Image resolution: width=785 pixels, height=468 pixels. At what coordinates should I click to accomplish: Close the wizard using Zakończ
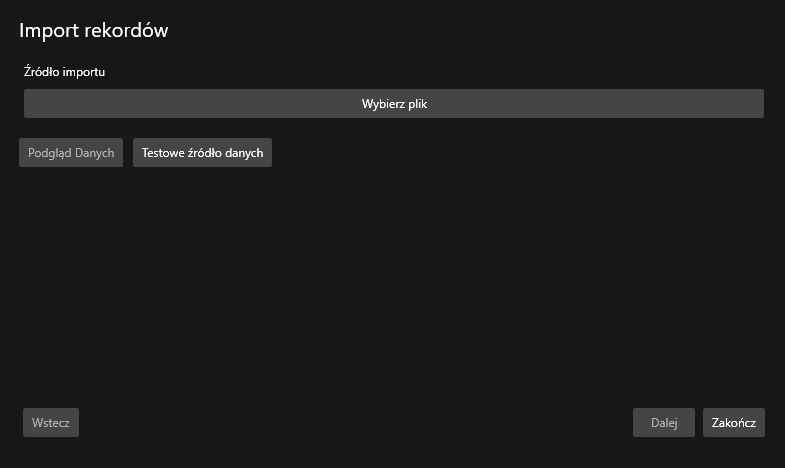pyautogui.click(x=733, y=423)
